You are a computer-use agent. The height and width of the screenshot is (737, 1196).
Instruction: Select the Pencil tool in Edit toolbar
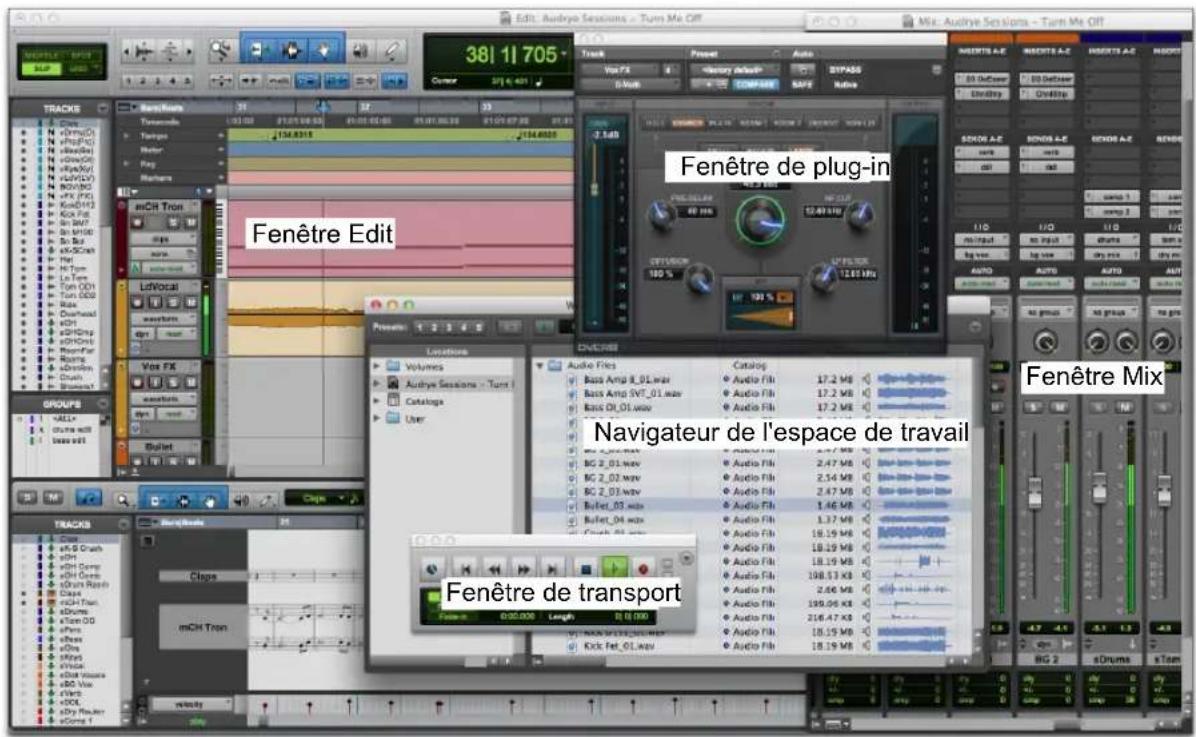[391, 50]
